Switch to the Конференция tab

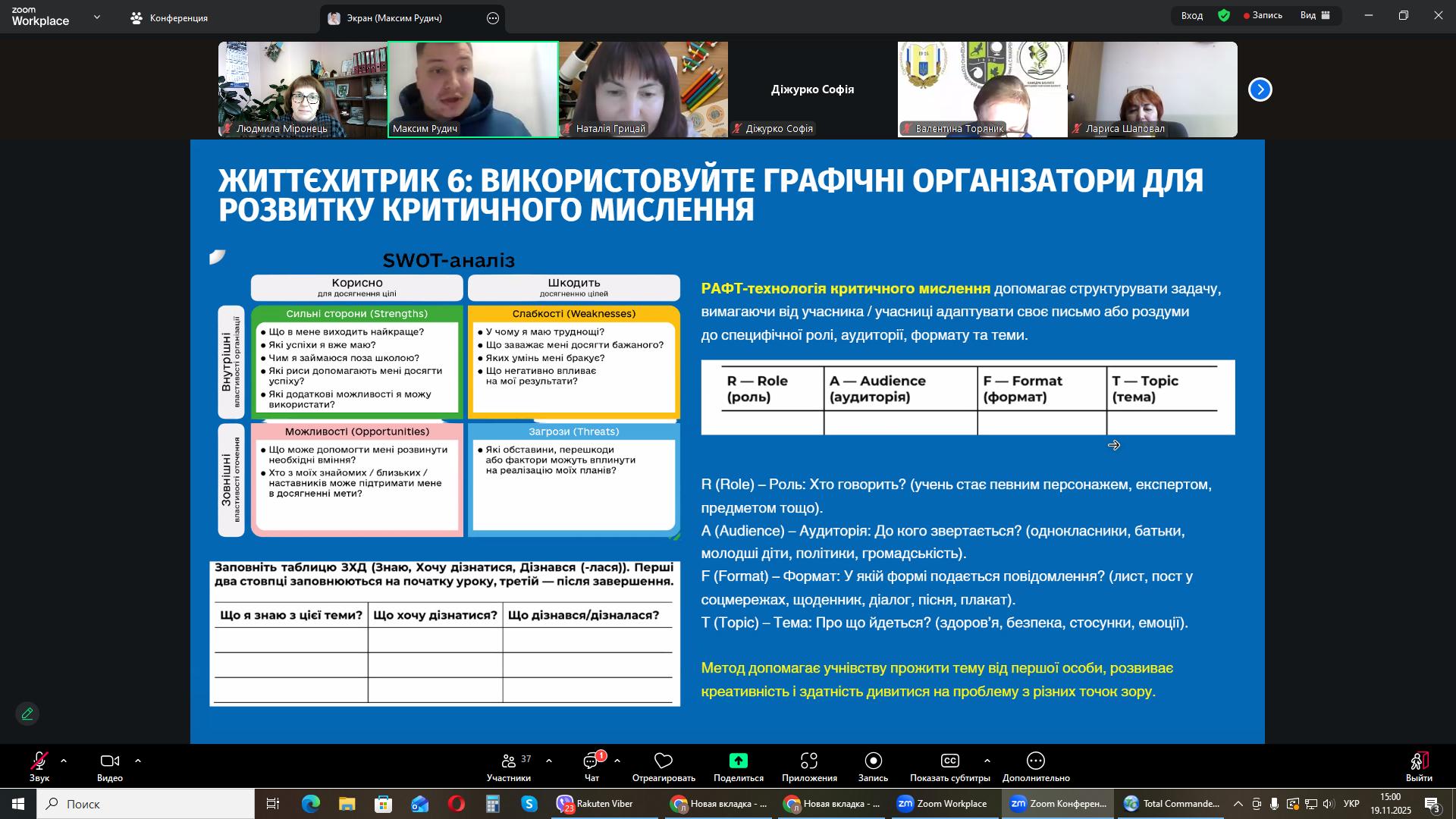pyautogui.click(x=169, y=17)
